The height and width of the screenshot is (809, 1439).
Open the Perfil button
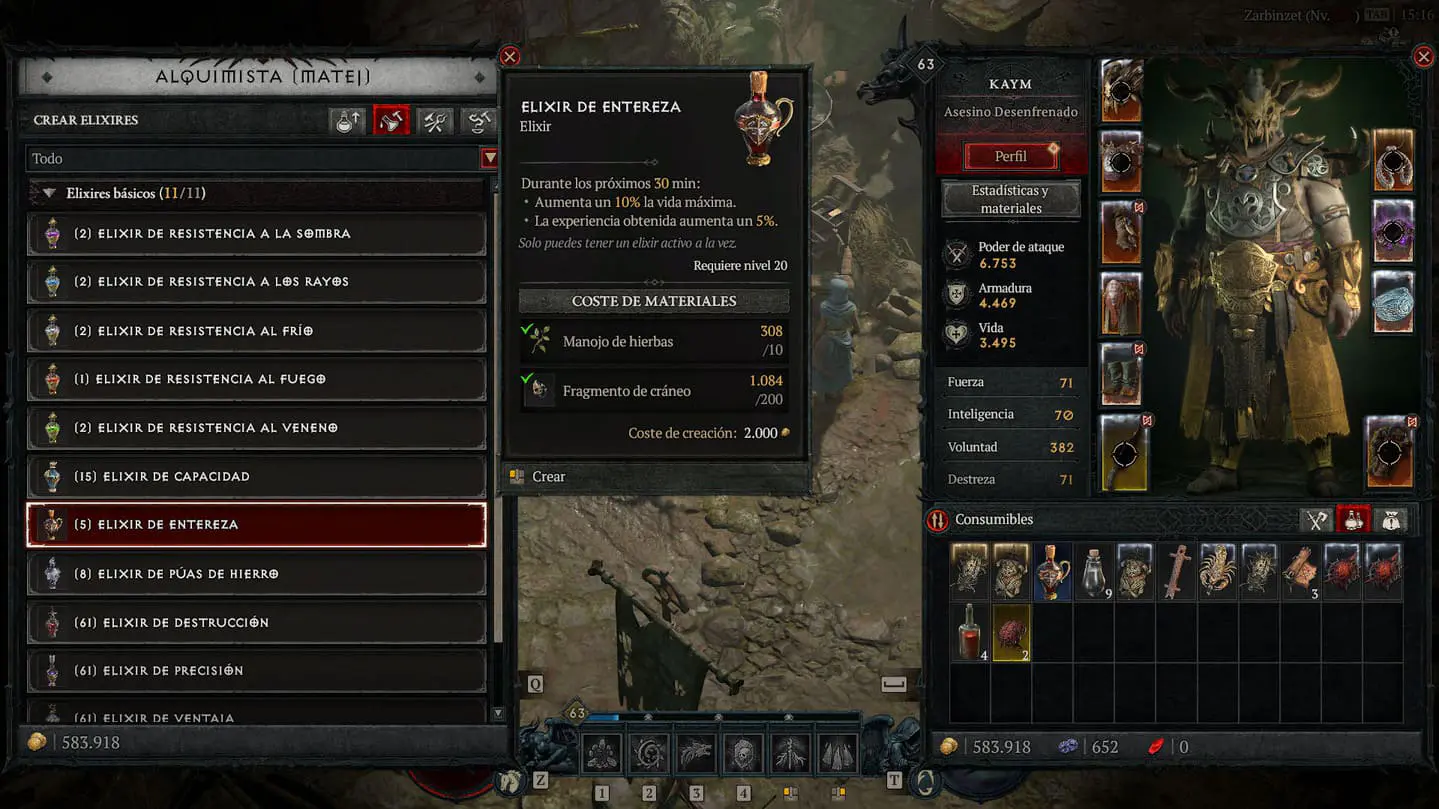[1011, 156]
